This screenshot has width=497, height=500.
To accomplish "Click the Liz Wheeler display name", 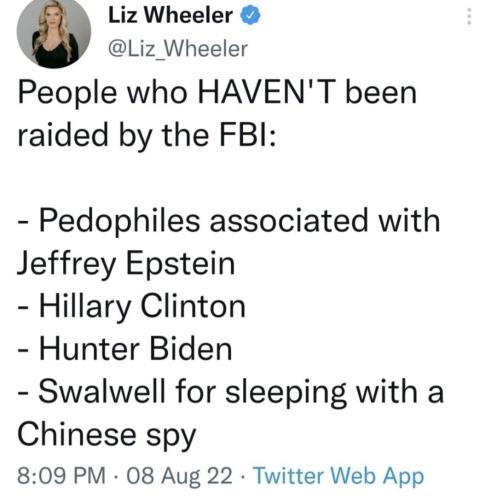I will point(170,16).
